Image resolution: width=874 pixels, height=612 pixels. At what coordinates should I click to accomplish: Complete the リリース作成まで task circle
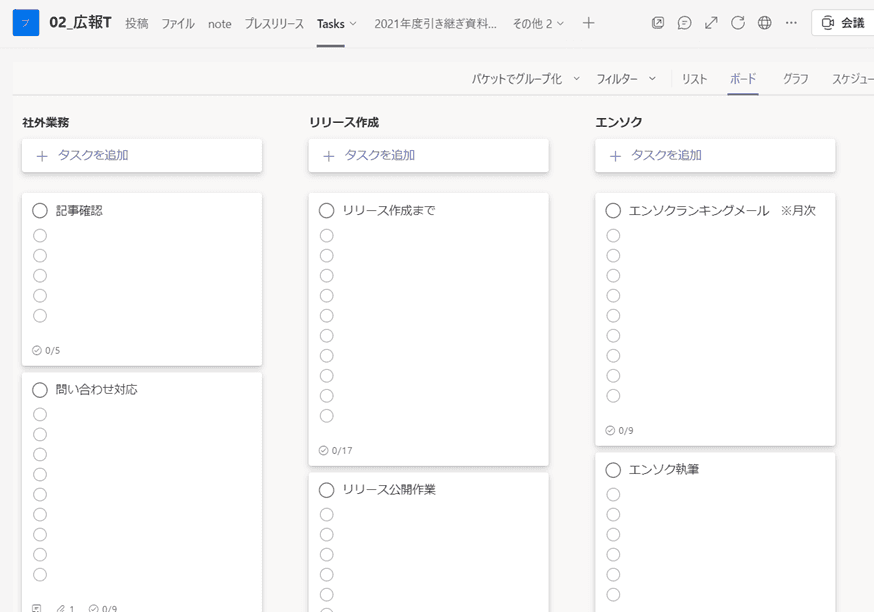coord(326,211)
